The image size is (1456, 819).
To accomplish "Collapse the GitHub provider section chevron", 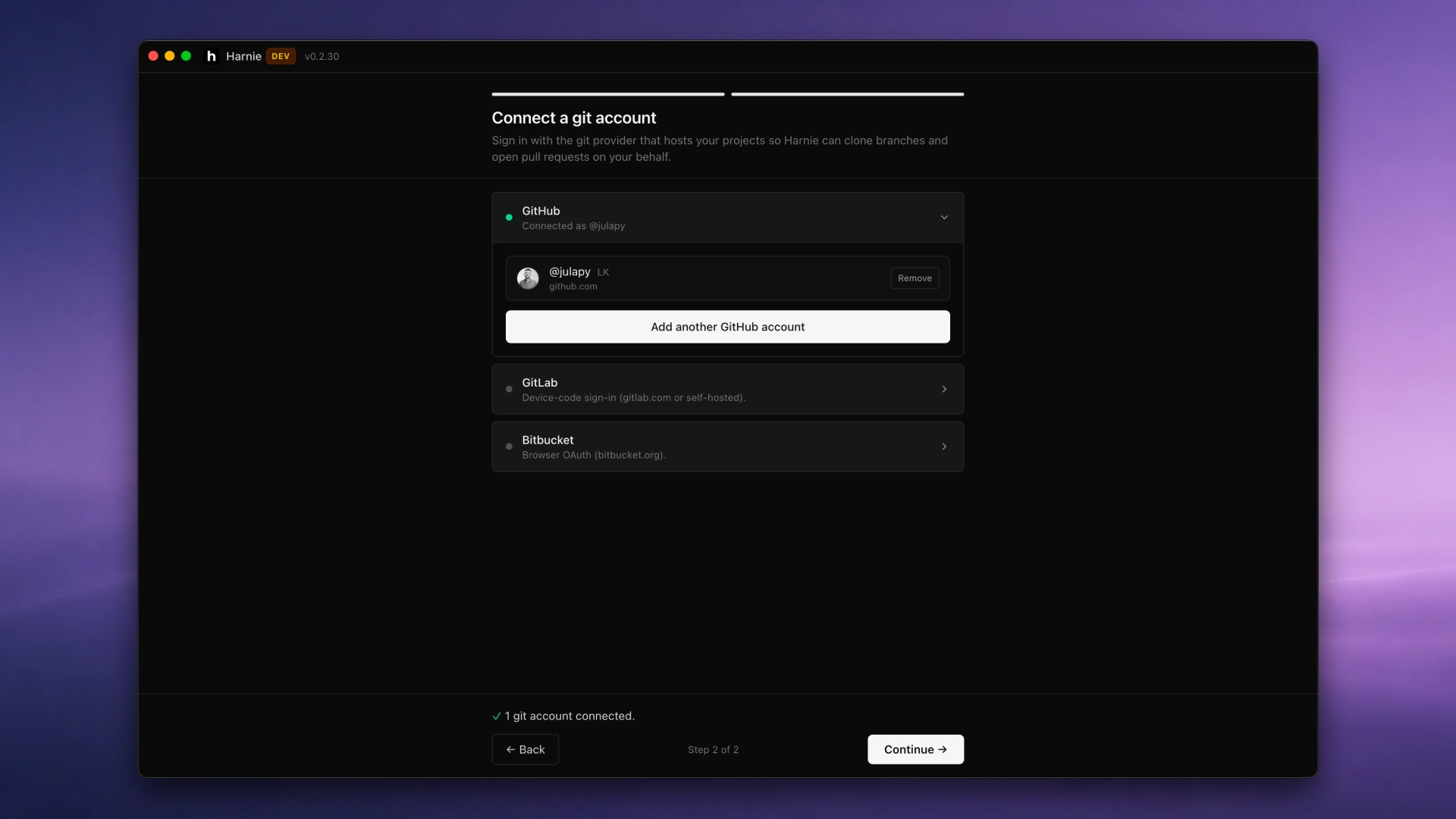I will pos(944,218).
